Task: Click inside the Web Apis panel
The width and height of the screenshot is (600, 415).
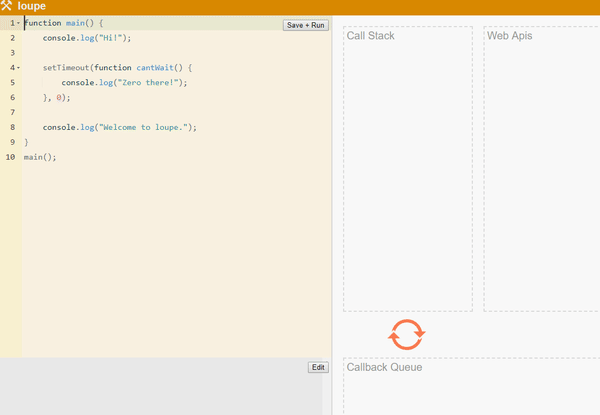Action: 542,170
